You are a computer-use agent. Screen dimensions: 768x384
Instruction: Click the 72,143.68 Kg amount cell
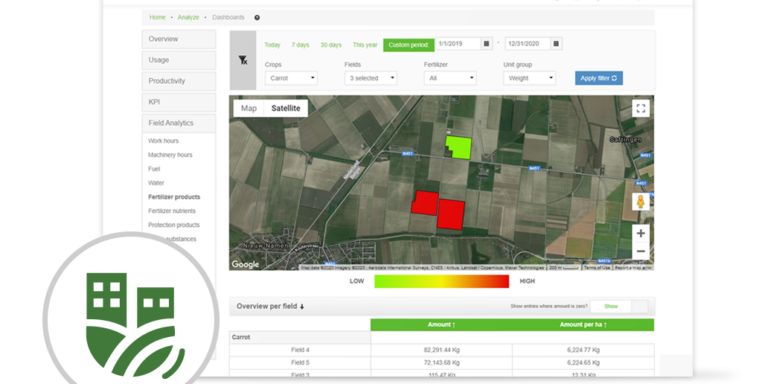tap(441, 363)
